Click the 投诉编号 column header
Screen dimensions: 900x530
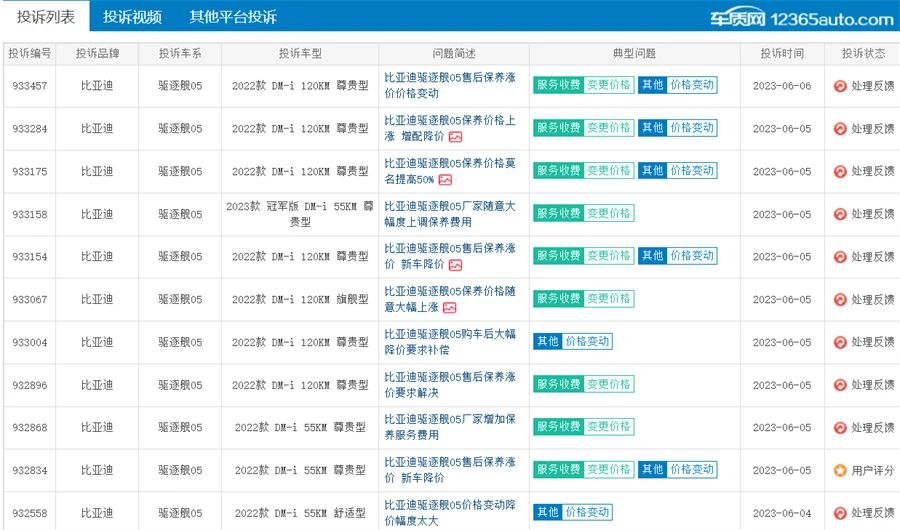point(29,53)
